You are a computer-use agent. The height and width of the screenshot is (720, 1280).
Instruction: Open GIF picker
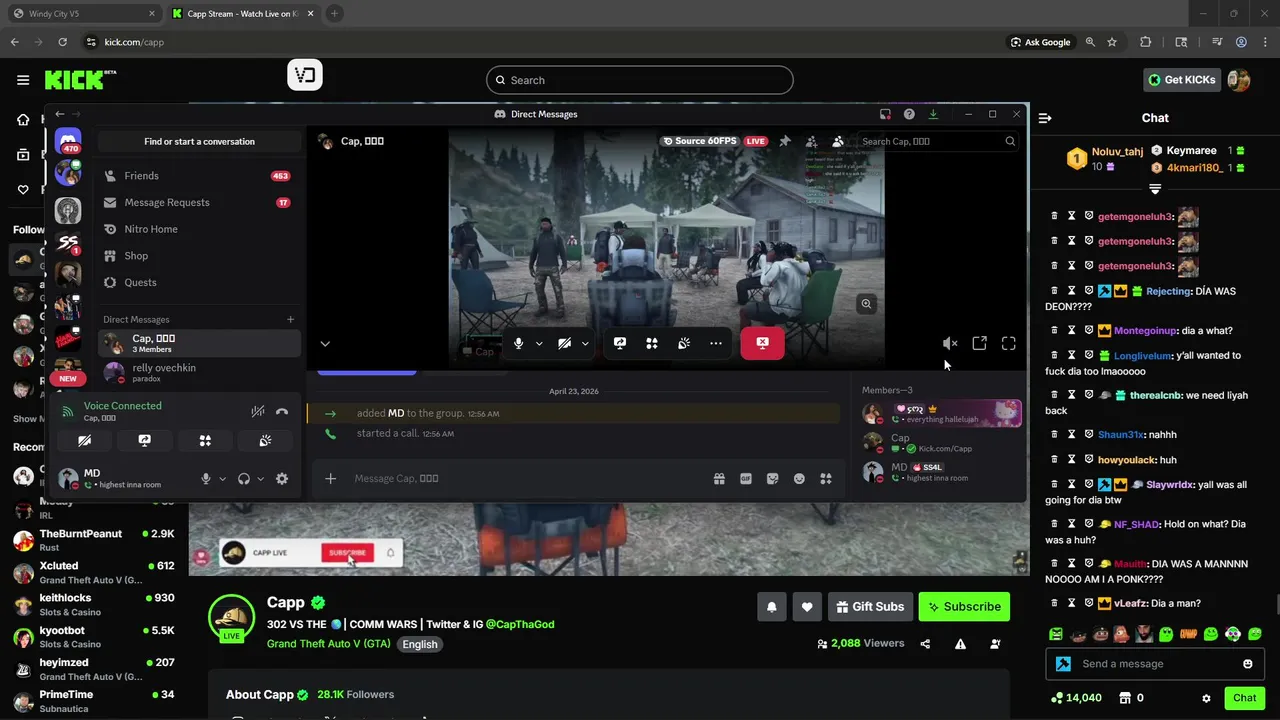point(746,479)
